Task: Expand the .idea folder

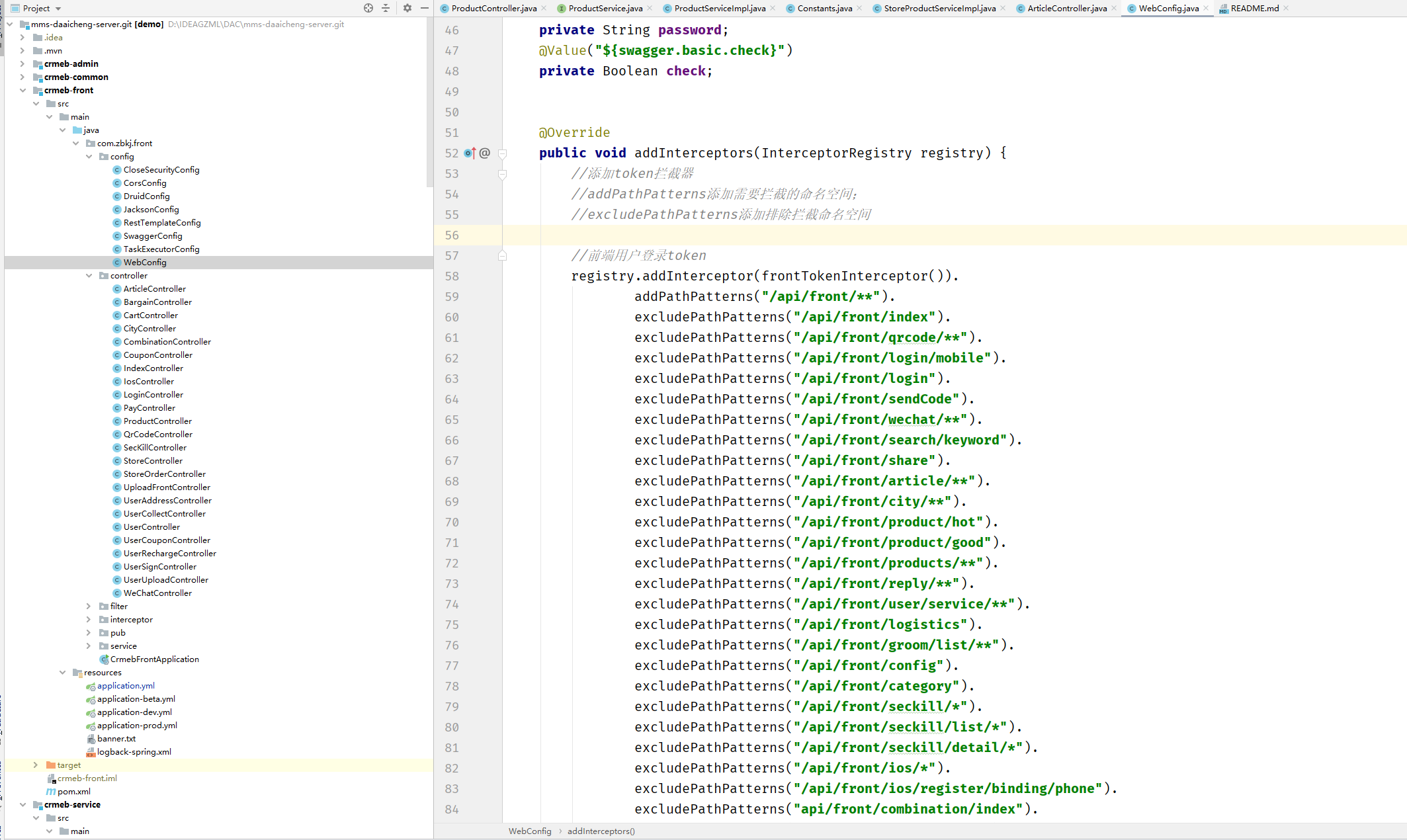Action: click(x=22, y=38)
